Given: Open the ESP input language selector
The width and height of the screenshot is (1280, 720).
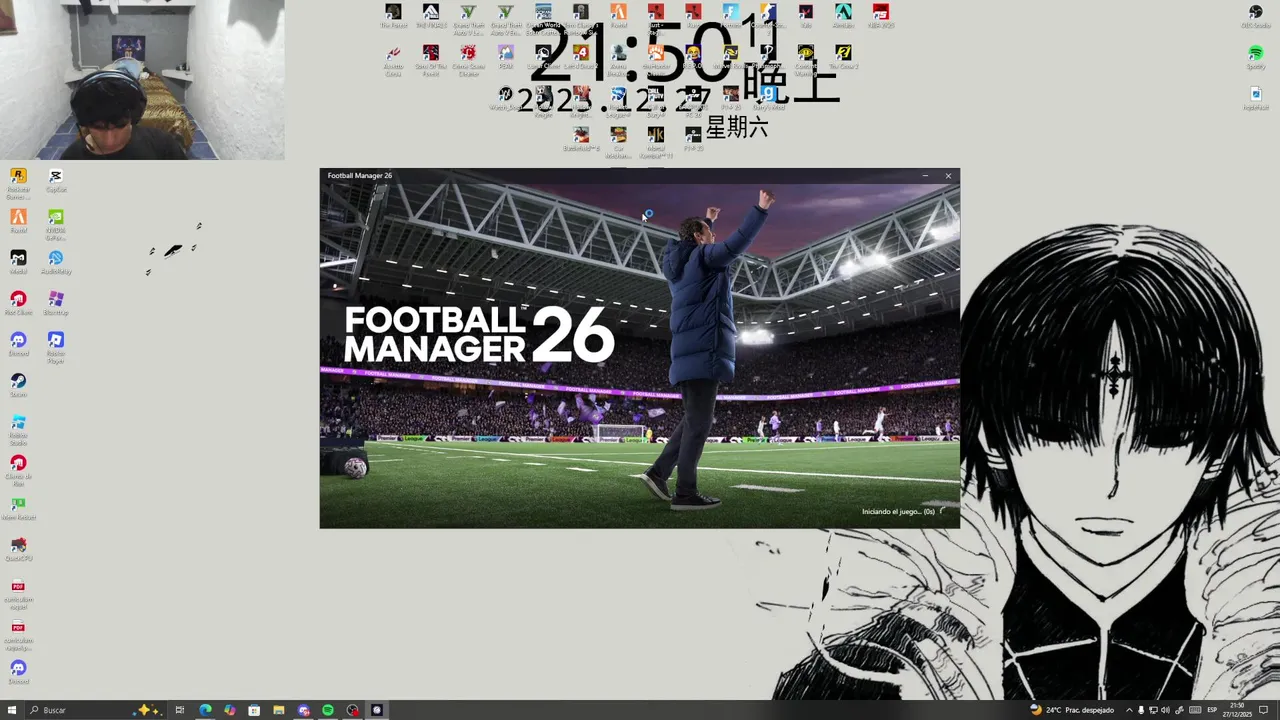Looking at the screenshot, I should pos(1212,710).
